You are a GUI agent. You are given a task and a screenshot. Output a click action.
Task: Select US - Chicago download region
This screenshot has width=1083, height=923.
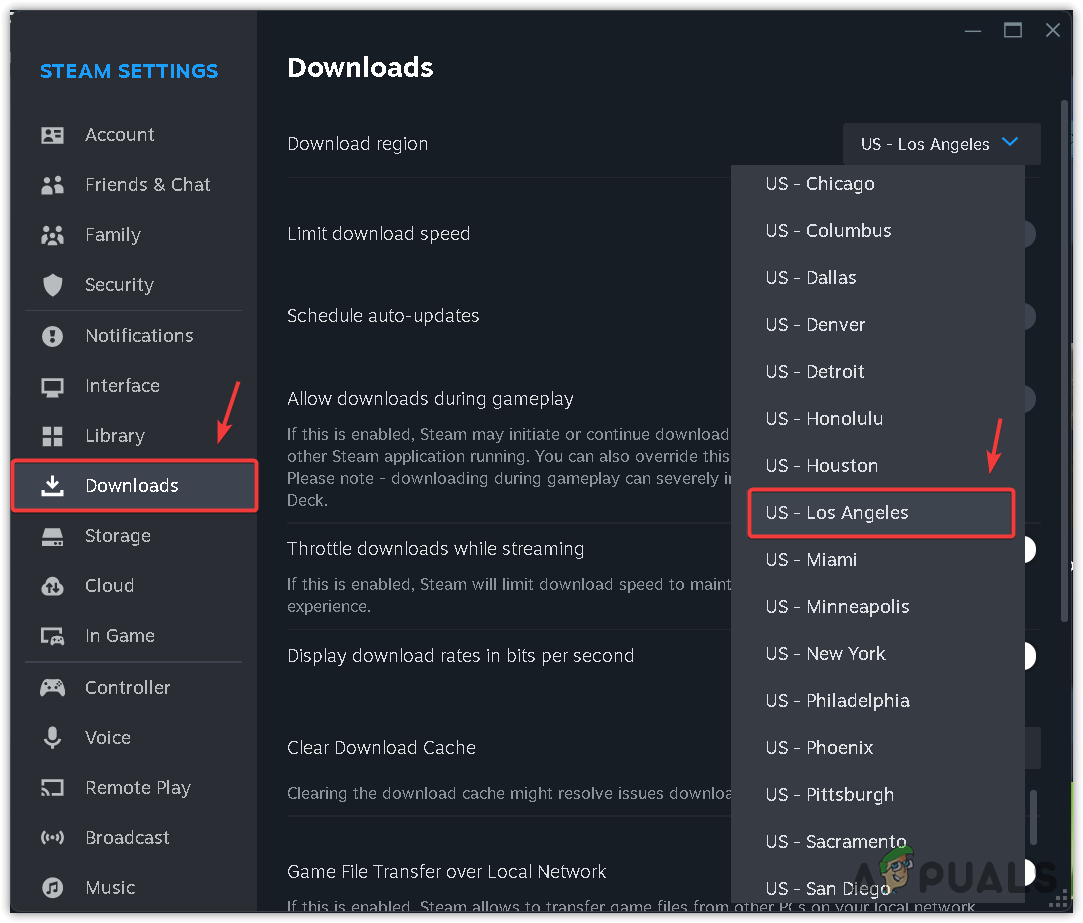[820, 184]
